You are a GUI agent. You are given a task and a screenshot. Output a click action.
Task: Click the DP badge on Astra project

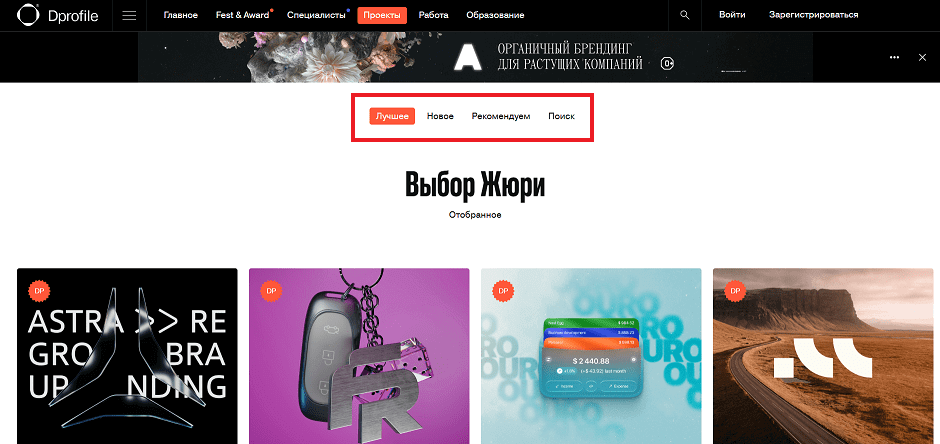[x=39, y=291]
